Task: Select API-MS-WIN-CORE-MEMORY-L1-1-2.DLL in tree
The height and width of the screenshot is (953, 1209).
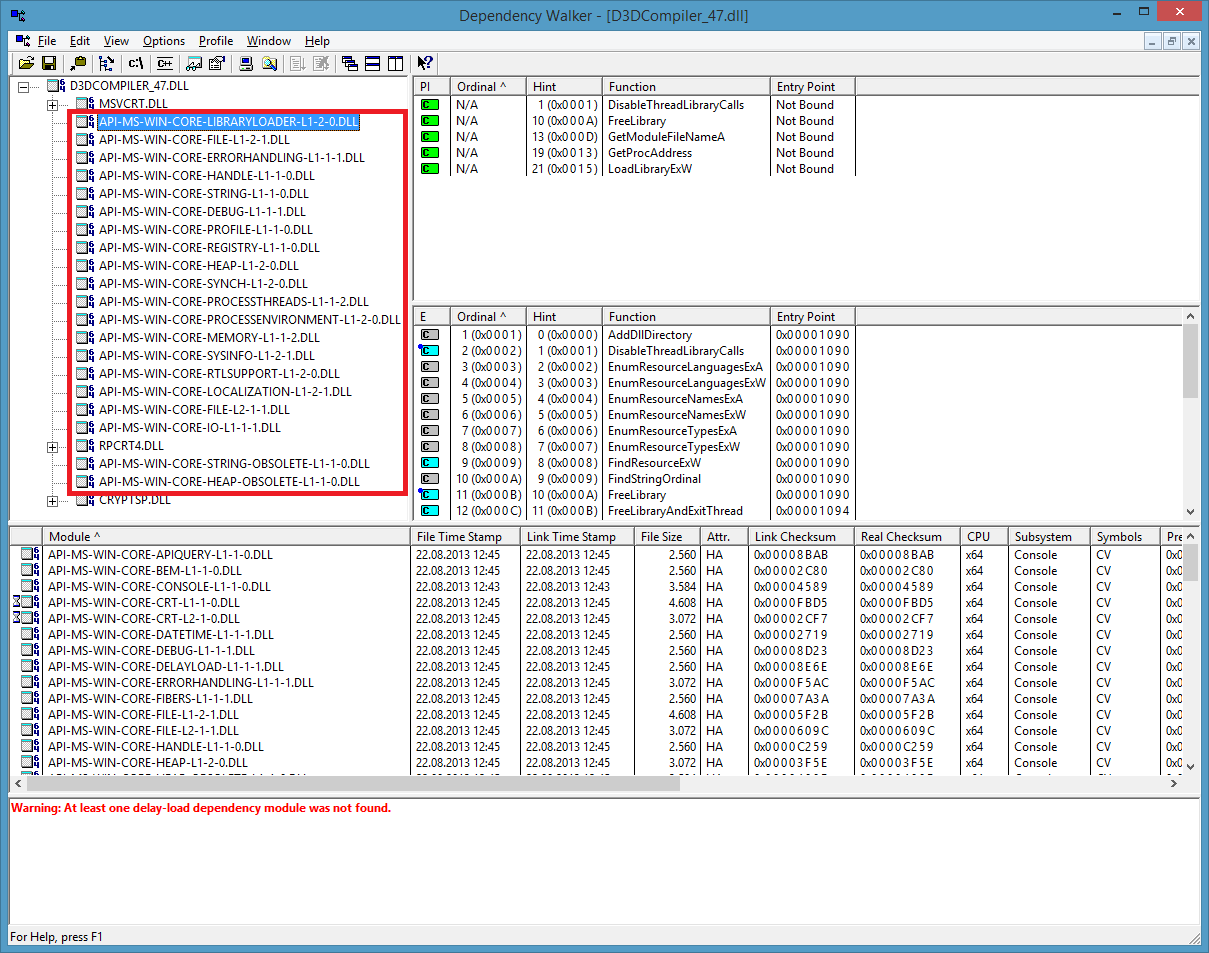Action: pos(209,338)
